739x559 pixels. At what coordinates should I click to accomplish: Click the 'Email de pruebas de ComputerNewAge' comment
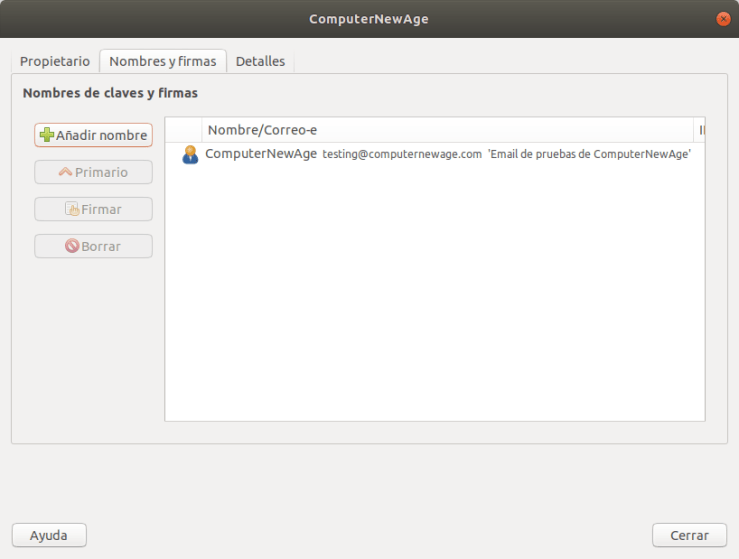(x=589, y=155)
